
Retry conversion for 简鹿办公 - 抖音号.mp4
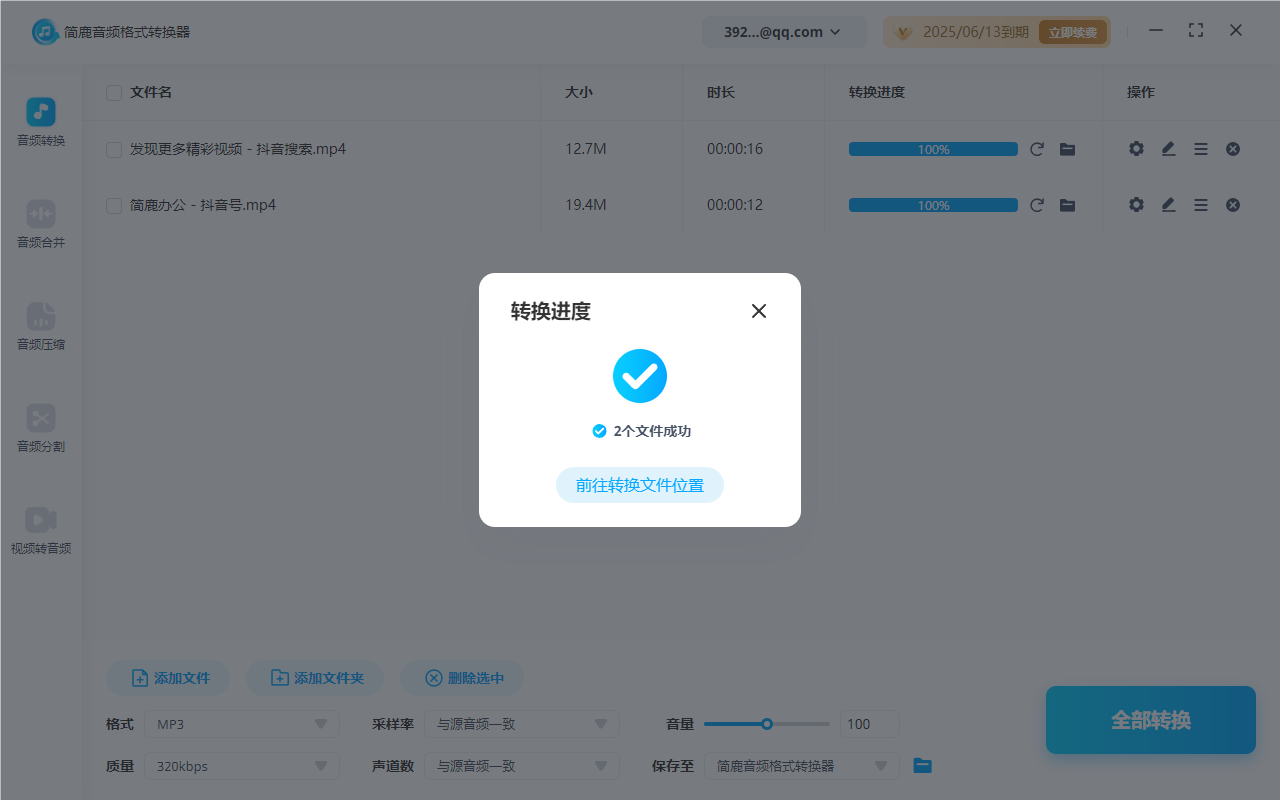[1037, 205]
